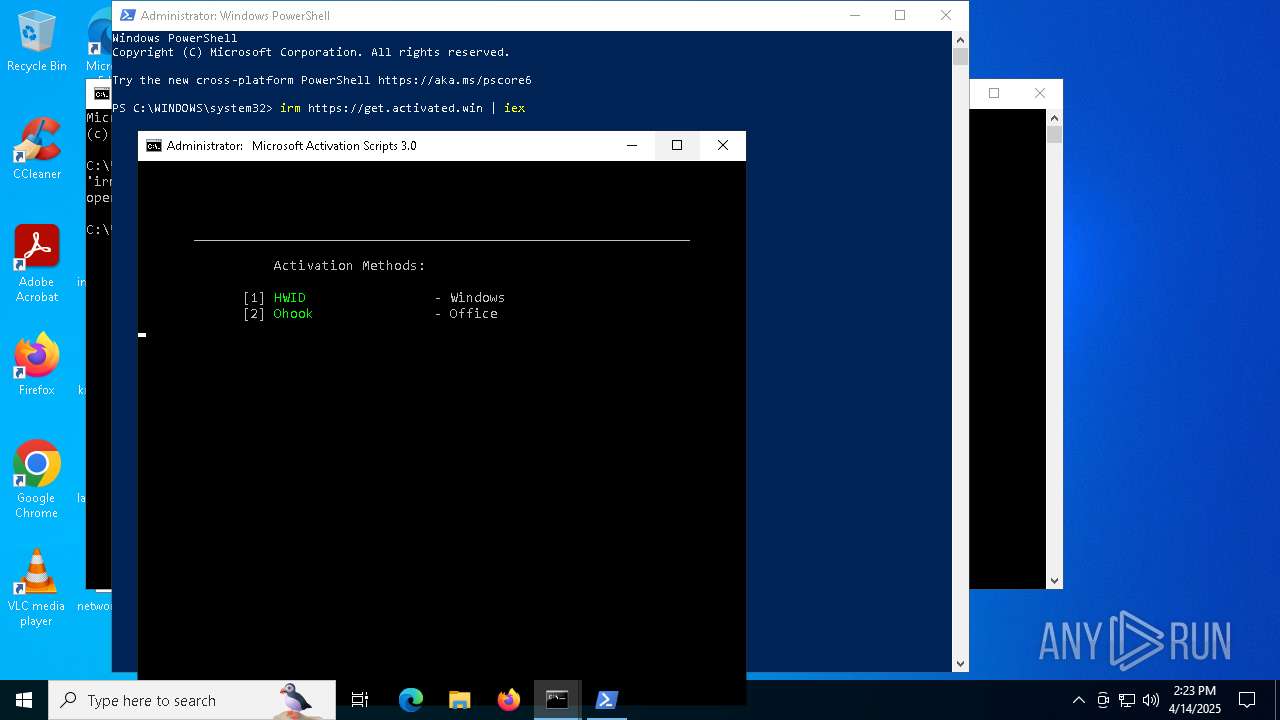Open the Recycle Bin desktop icon
The width and height of the screenshot is (1280, 720).
click(x=37, y=42)
